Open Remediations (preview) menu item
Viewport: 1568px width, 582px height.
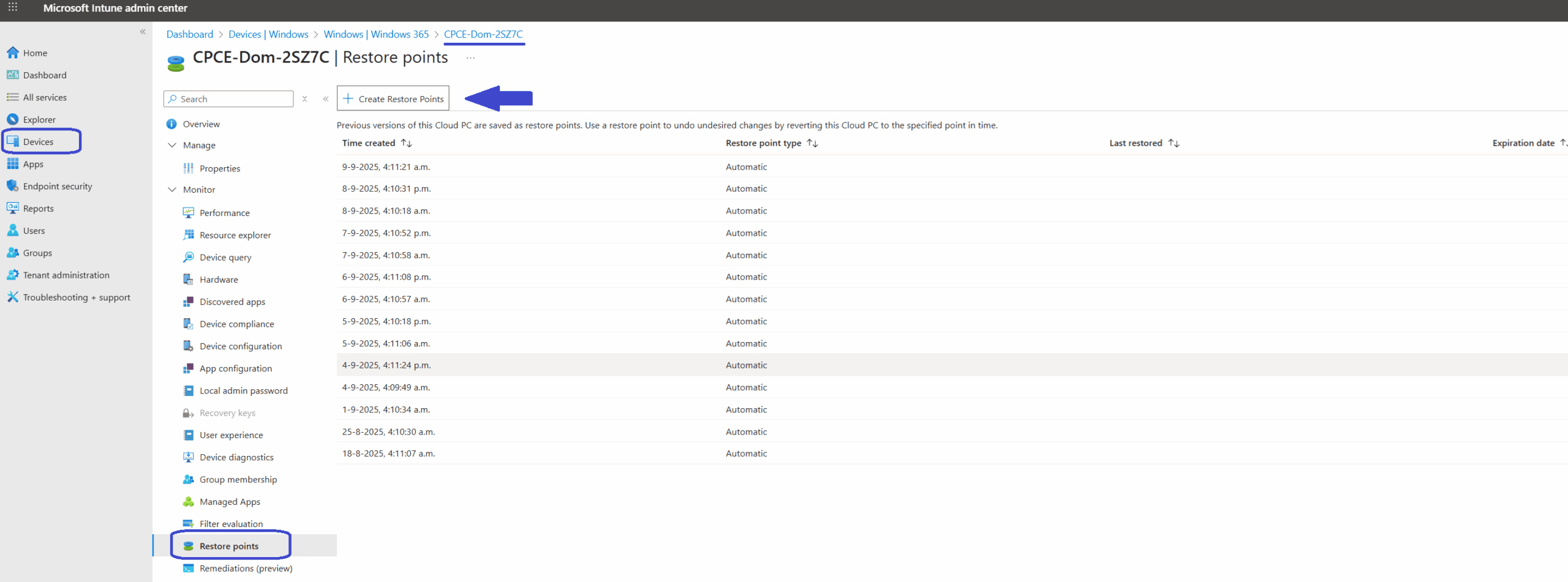pyautogui.click(x=246, y=568)
